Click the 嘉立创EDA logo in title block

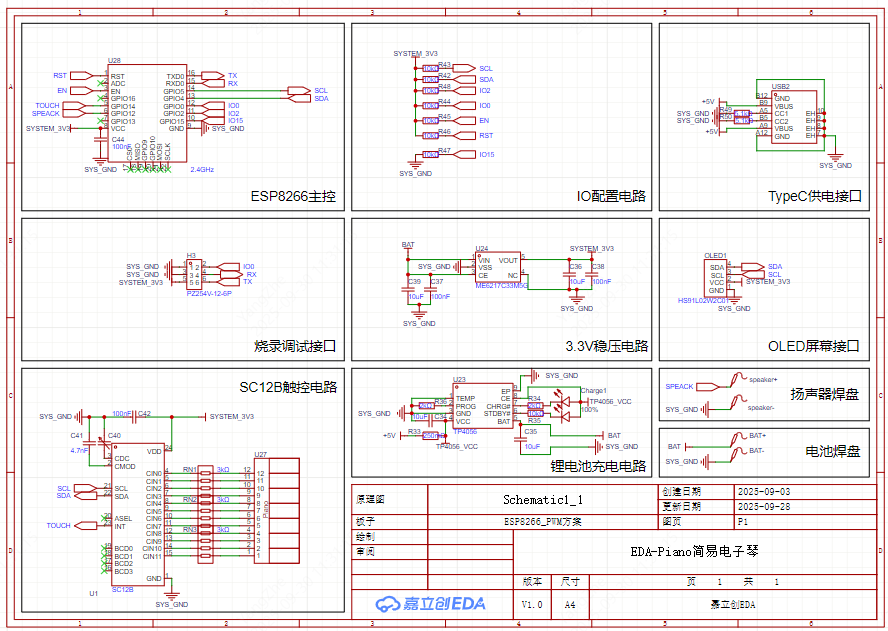(x=430, y=604)
